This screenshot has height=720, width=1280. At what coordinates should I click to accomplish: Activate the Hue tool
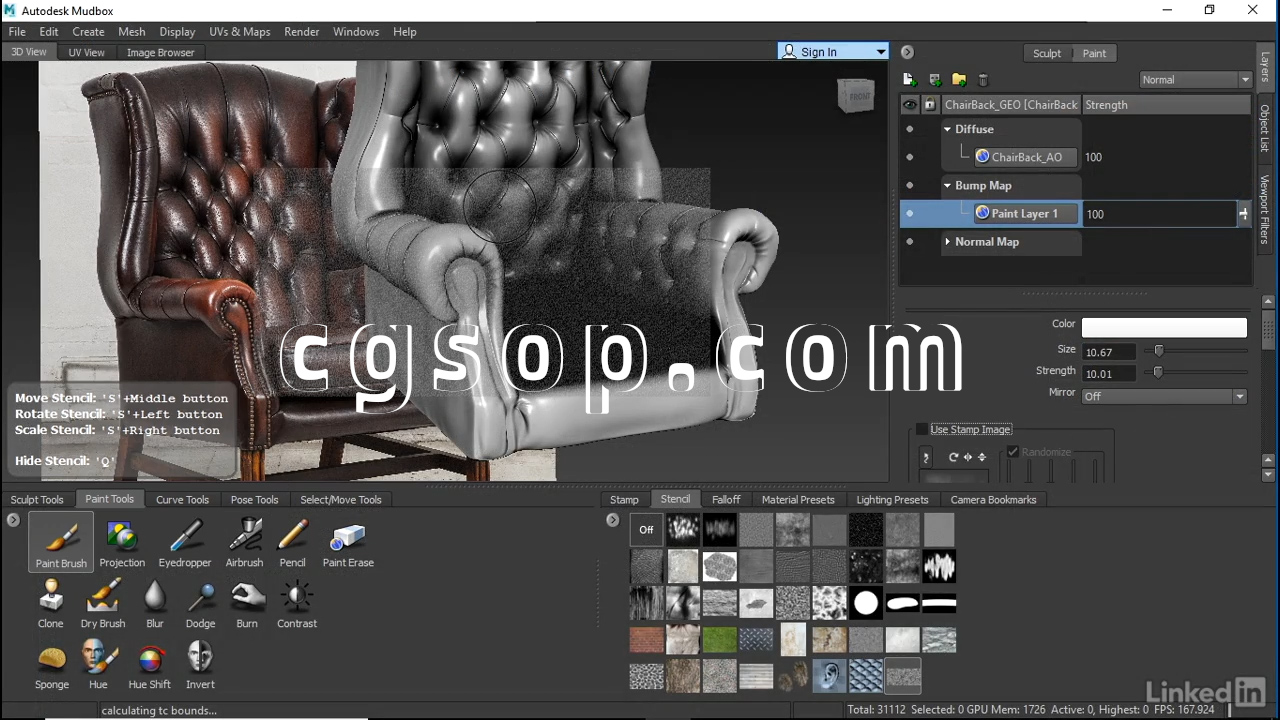[98, 664]
